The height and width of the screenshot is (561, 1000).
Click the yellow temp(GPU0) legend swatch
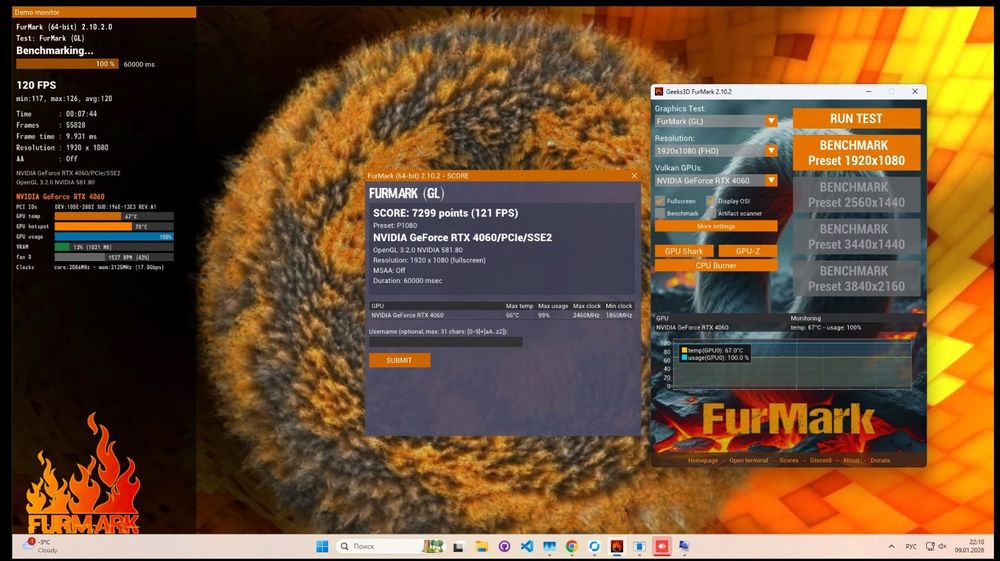pyautogui.click(x=684, y=350)
